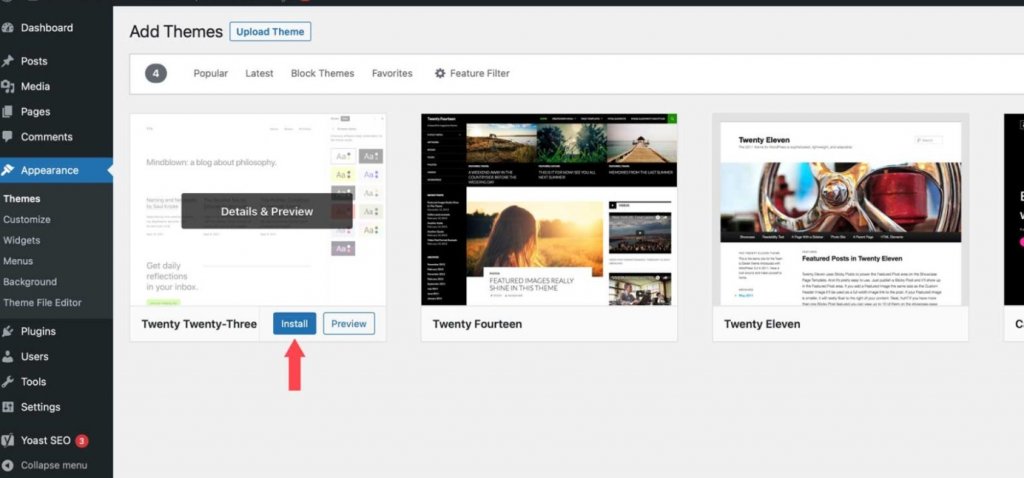Open the Widgets submenu link
This screenshot has width=1024, height=478.
[22, 240]
